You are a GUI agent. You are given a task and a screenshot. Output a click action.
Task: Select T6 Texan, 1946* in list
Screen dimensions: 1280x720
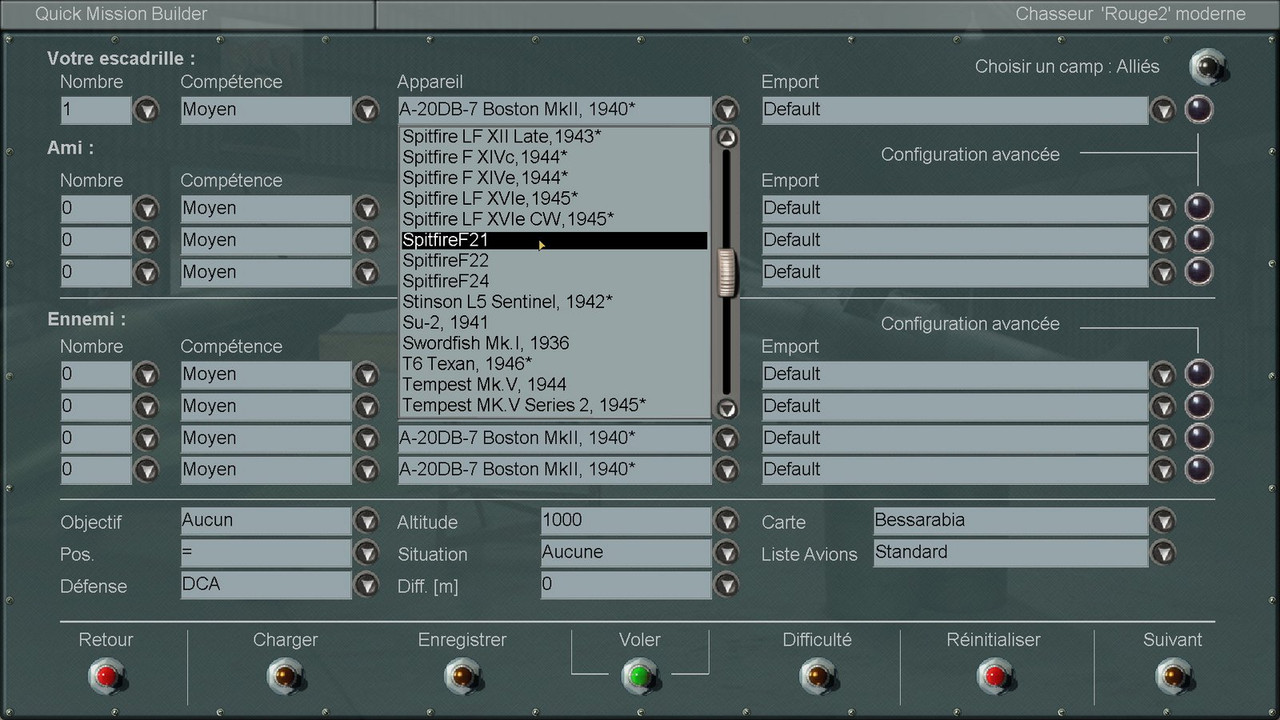[x=554, y=364]
